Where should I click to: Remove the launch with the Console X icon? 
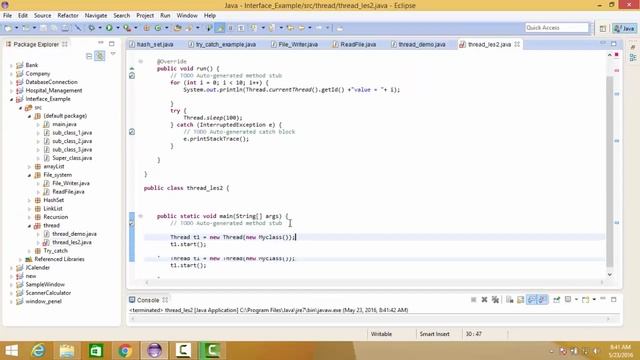[x=484, y=300]
